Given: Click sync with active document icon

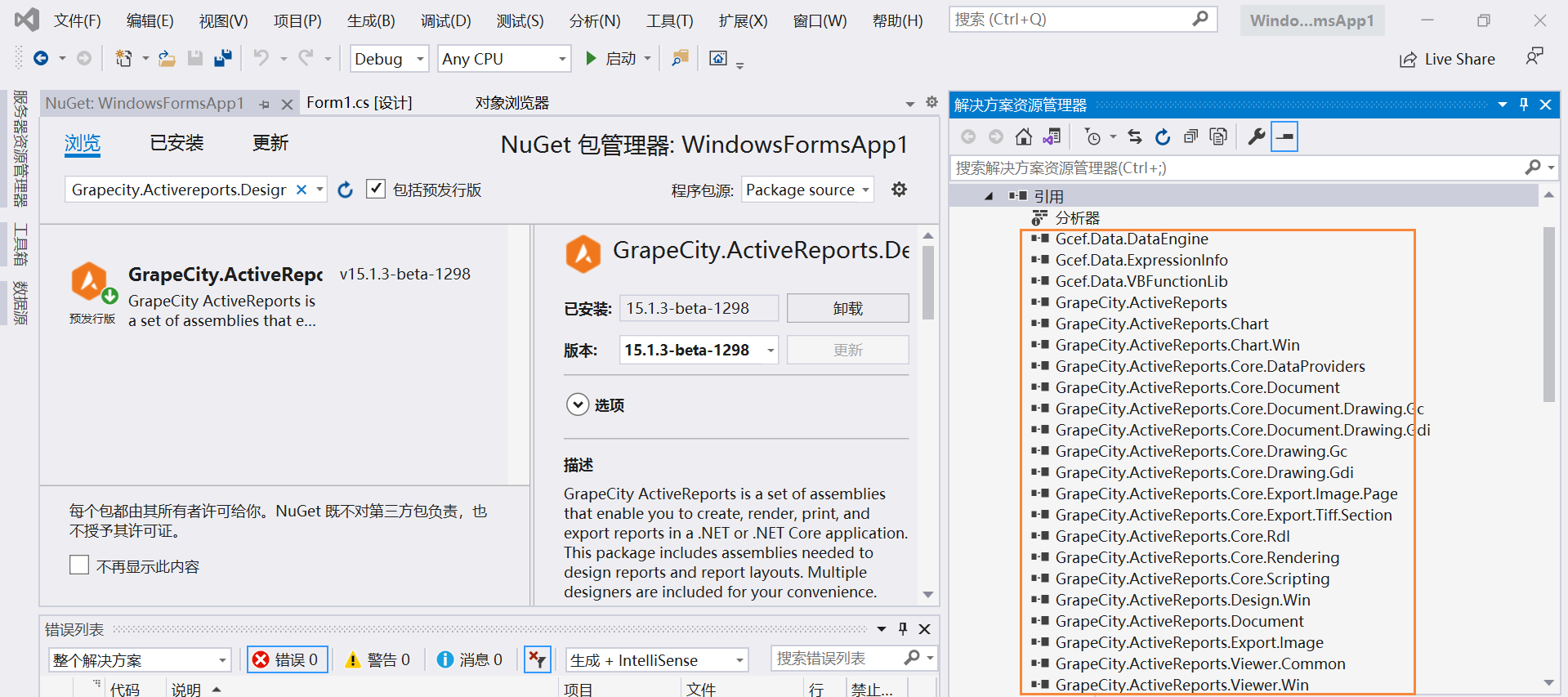Looking at the screenshot, I should point(1135,136).
